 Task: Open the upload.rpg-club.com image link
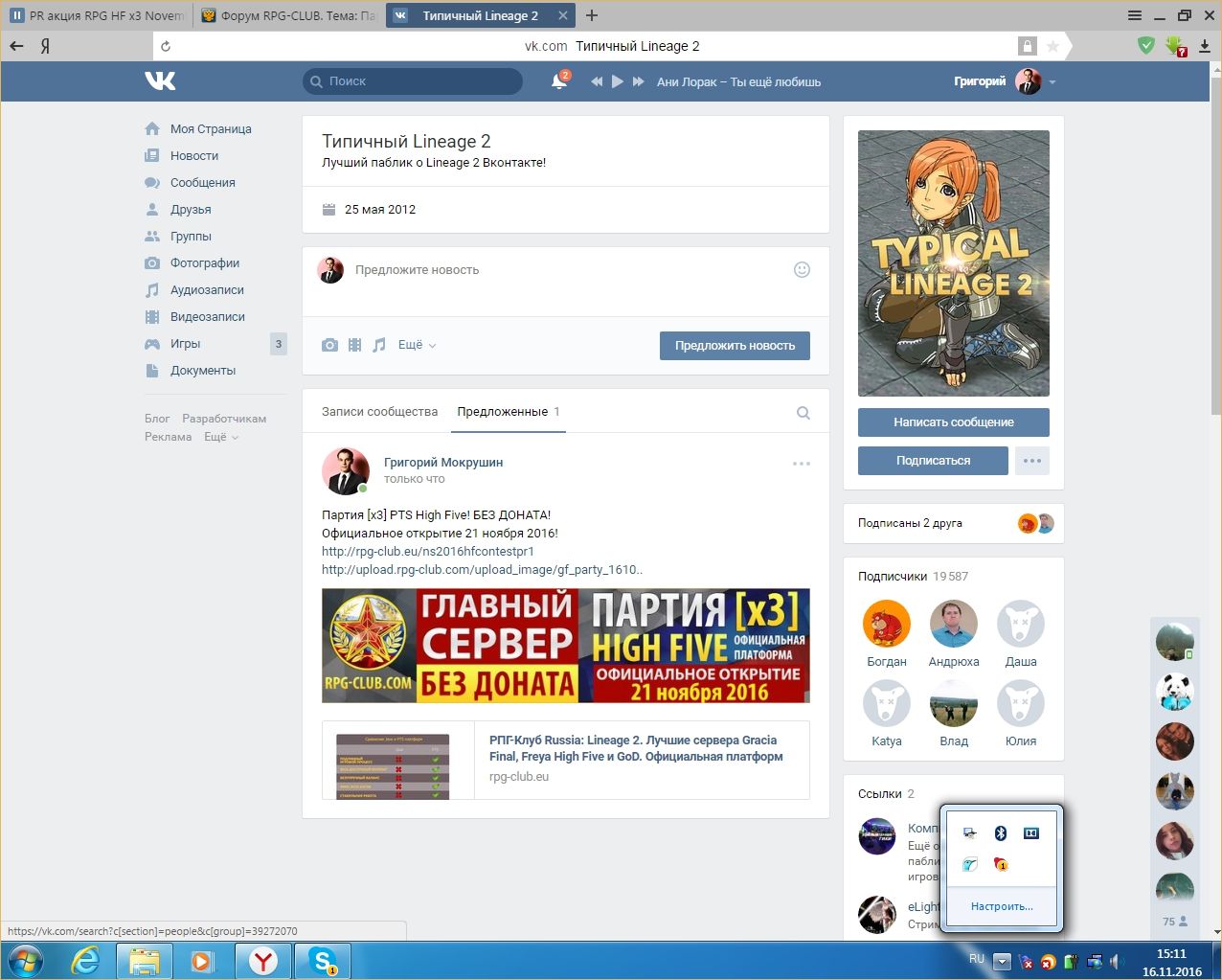click(x=482, y=570)
